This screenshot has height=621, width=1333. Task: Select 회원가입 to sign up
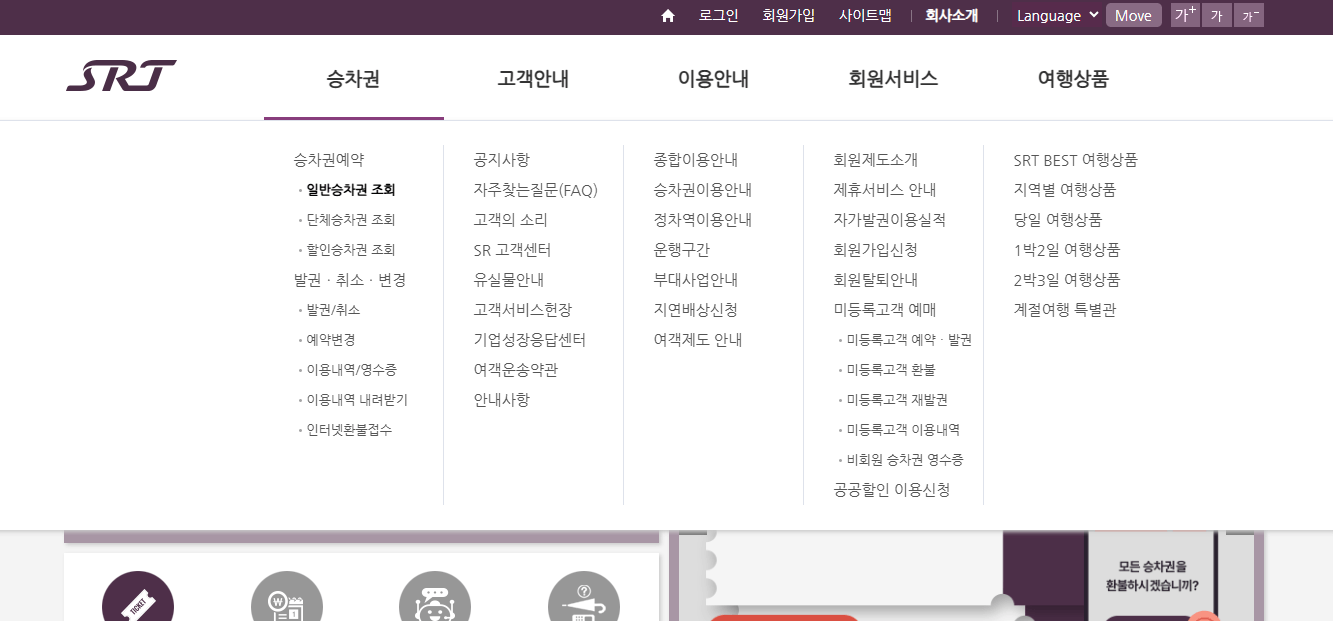(789, 15)
